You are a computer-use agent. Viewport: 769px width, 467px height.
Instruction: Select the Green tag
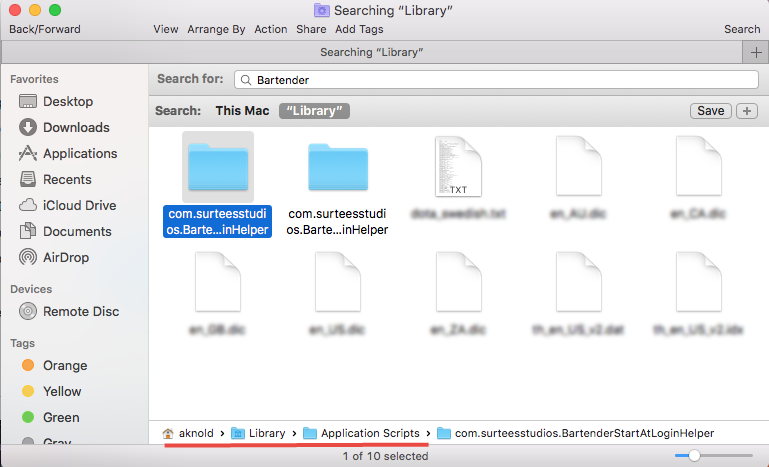(51, 417)
